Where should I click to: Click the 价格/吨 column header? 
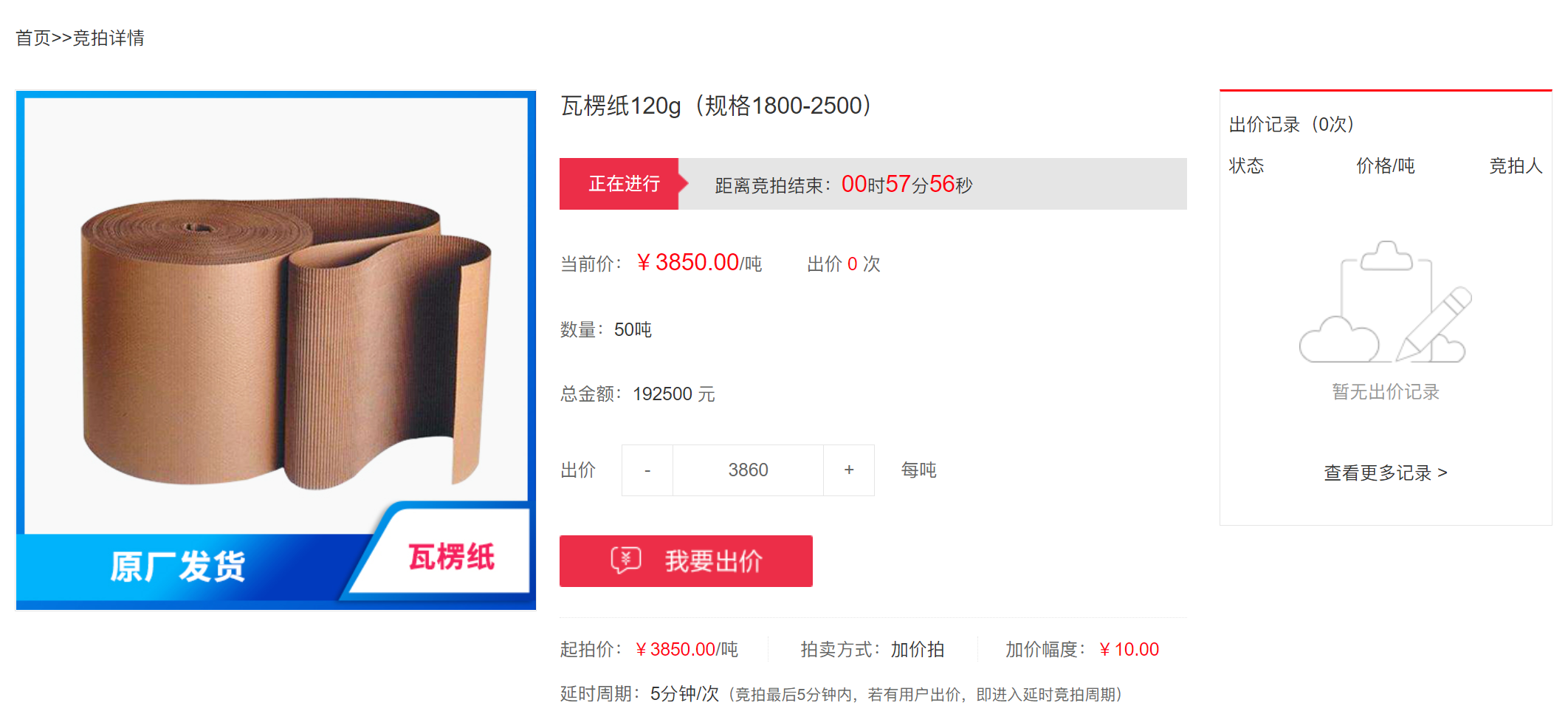(1386, 165)
